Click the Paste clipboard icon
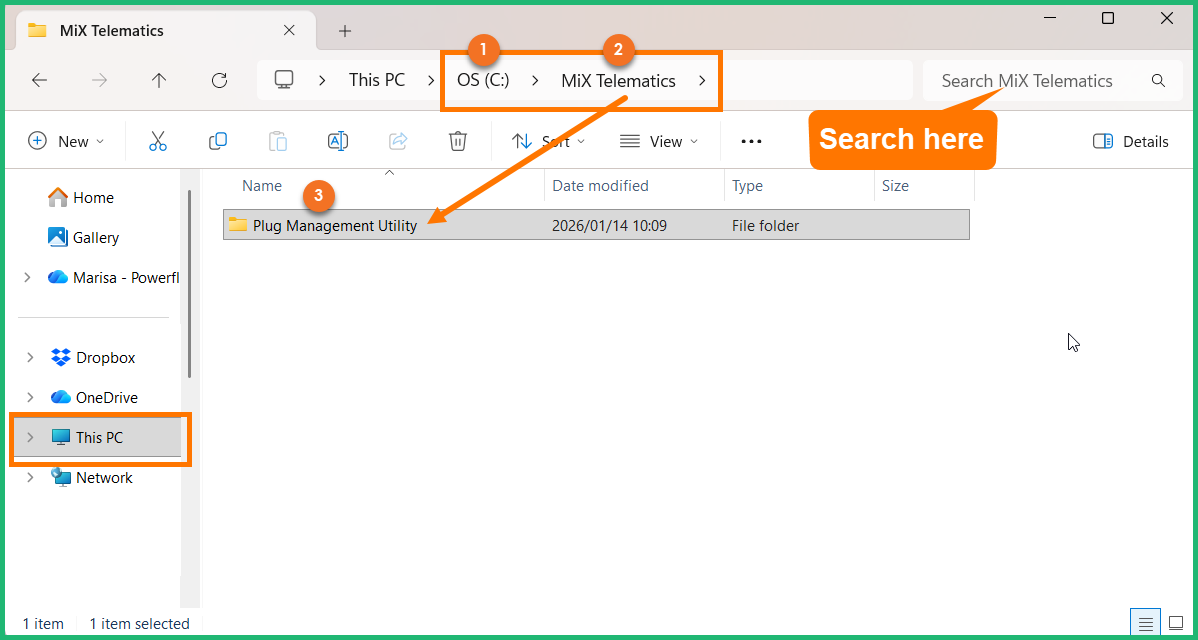 pyautogui.click(x=278, y=141)
